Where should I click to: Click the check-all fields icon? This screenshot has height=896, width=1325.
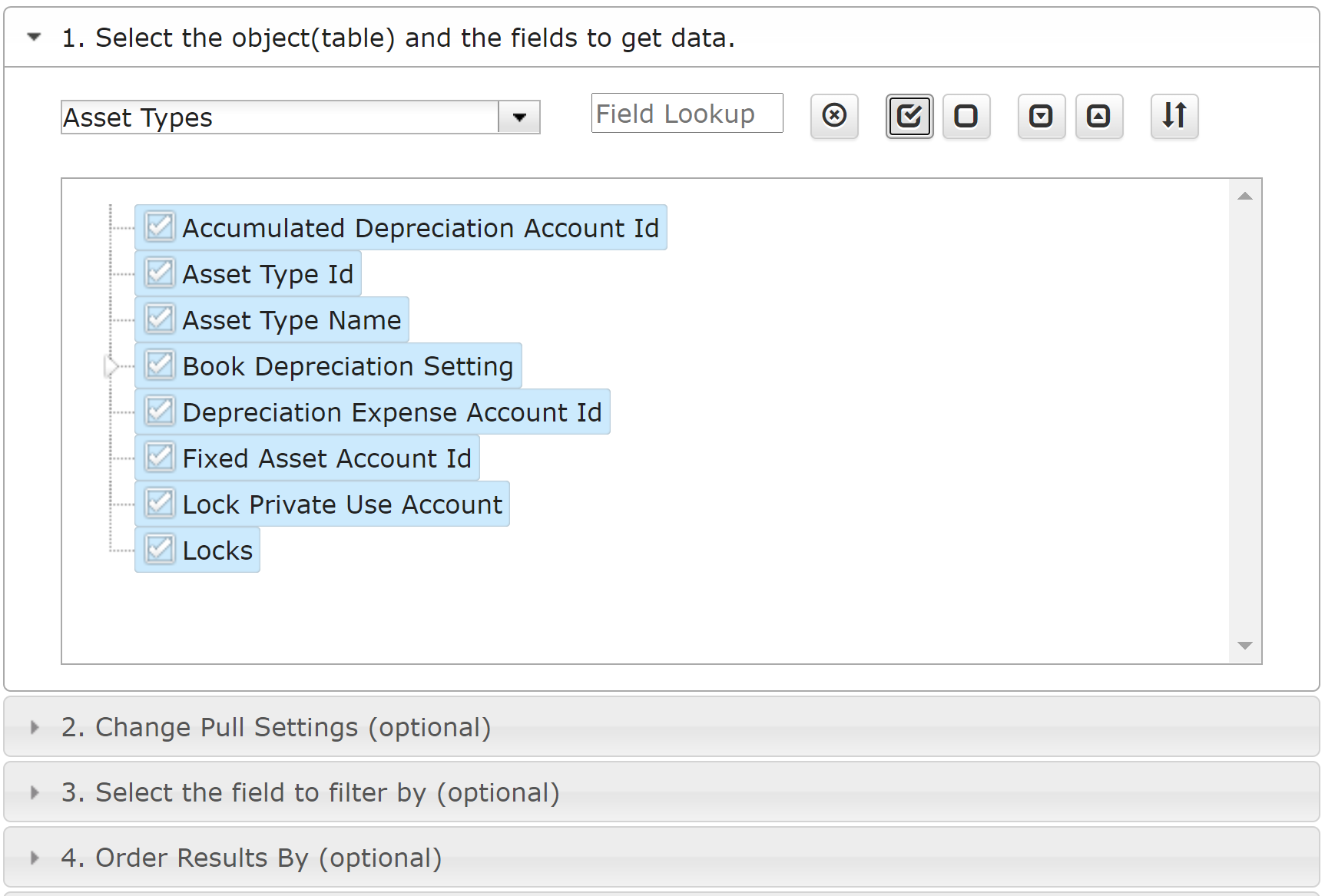tap(909, 116)
